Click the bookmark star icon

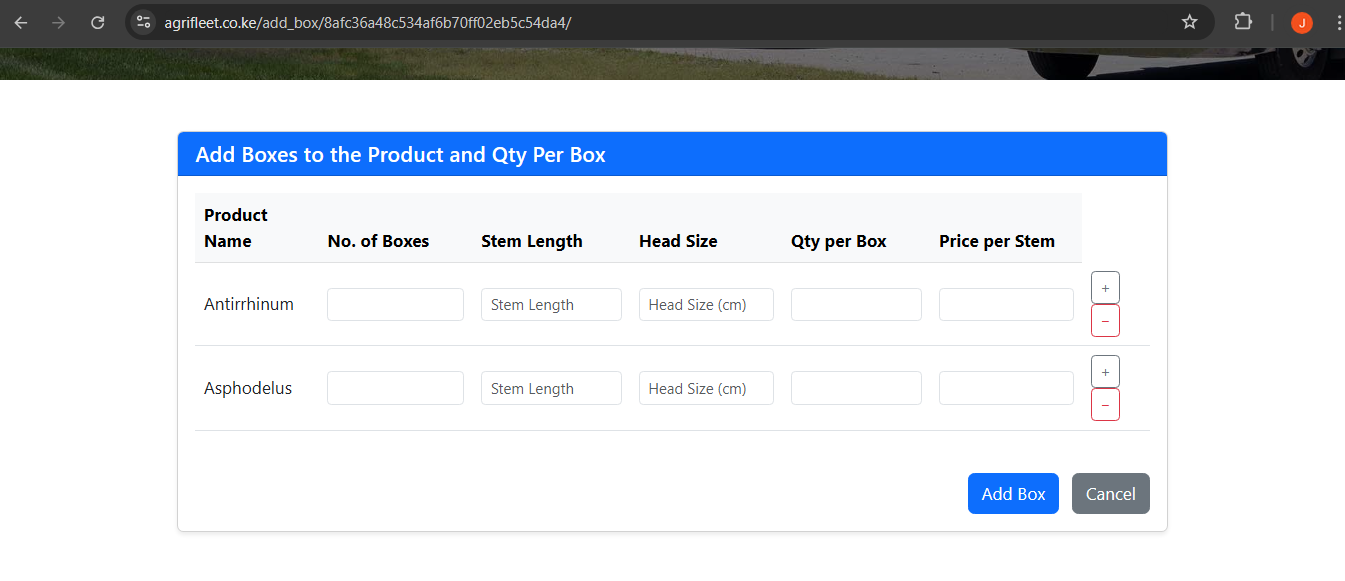[x=1189, y=21]
